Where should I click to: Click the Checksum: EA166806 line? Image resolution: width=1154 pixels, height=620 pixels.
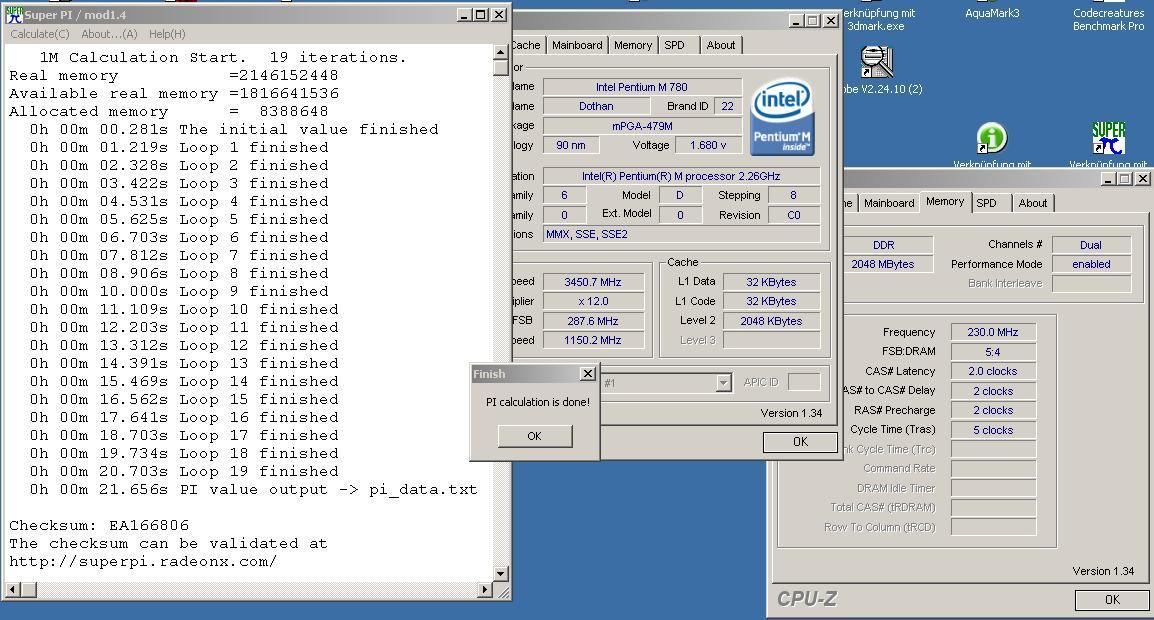pos(99,526)
